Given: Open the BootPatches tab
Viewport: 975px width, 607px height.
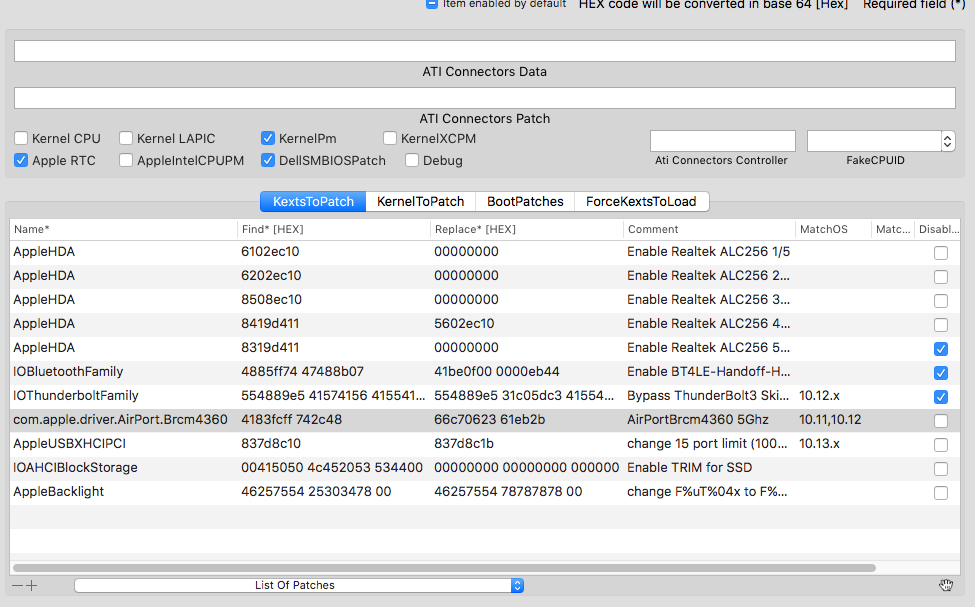Looking at the screenshot, I should tap(525, 201).
